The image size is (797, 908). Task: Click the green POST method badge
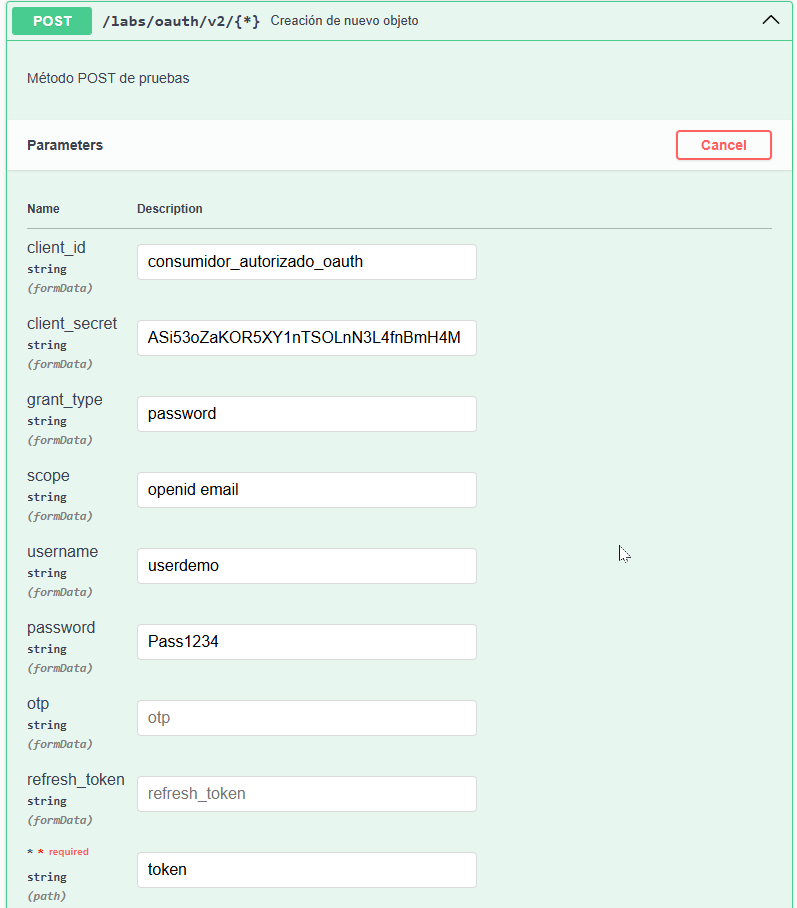click(x=52, y=21)
